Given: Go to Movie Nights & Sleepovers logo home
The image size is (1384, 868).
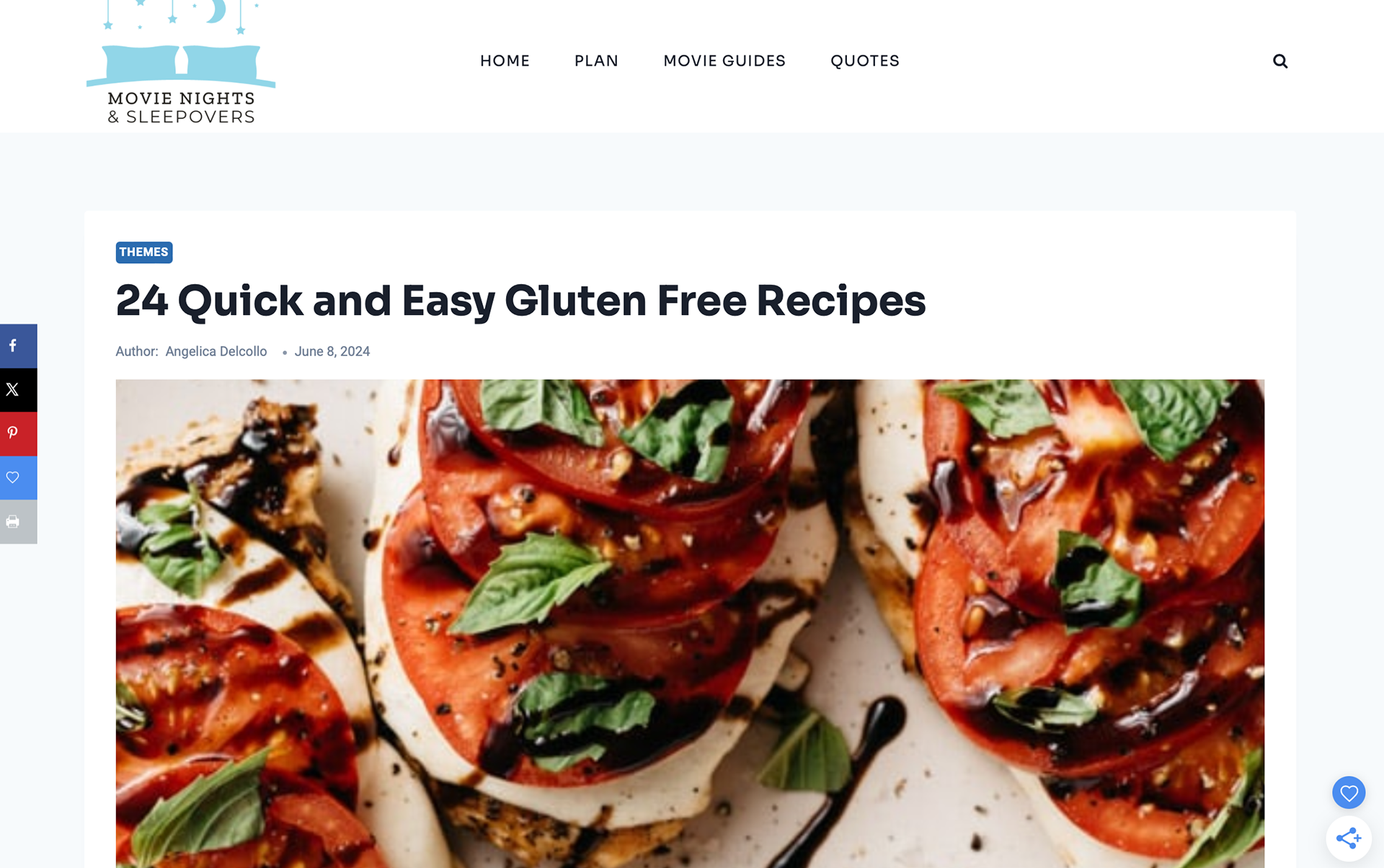Looking at the screenshot, I should [181, 63].
